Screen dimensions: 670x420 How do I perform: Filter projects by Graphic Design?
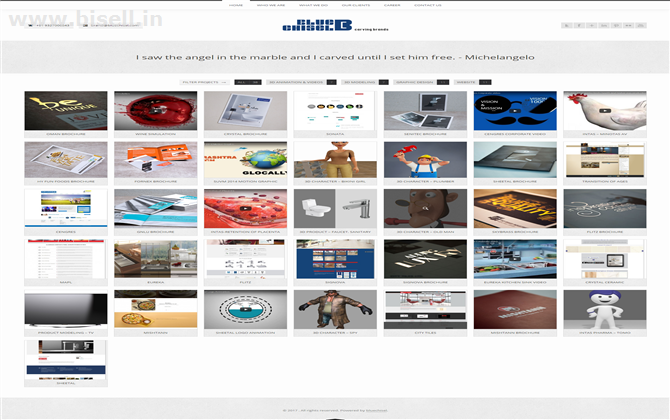coord(421,82)
